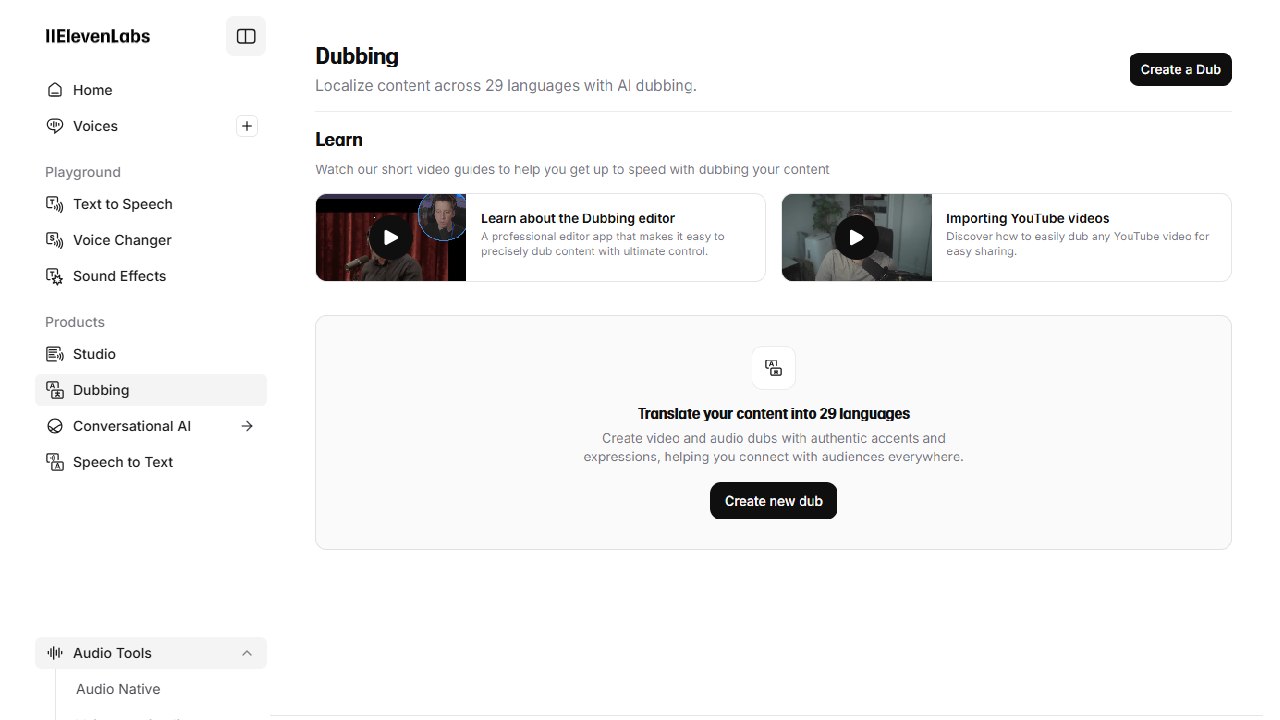Click the Create a Dub button

coord(1181,69)
